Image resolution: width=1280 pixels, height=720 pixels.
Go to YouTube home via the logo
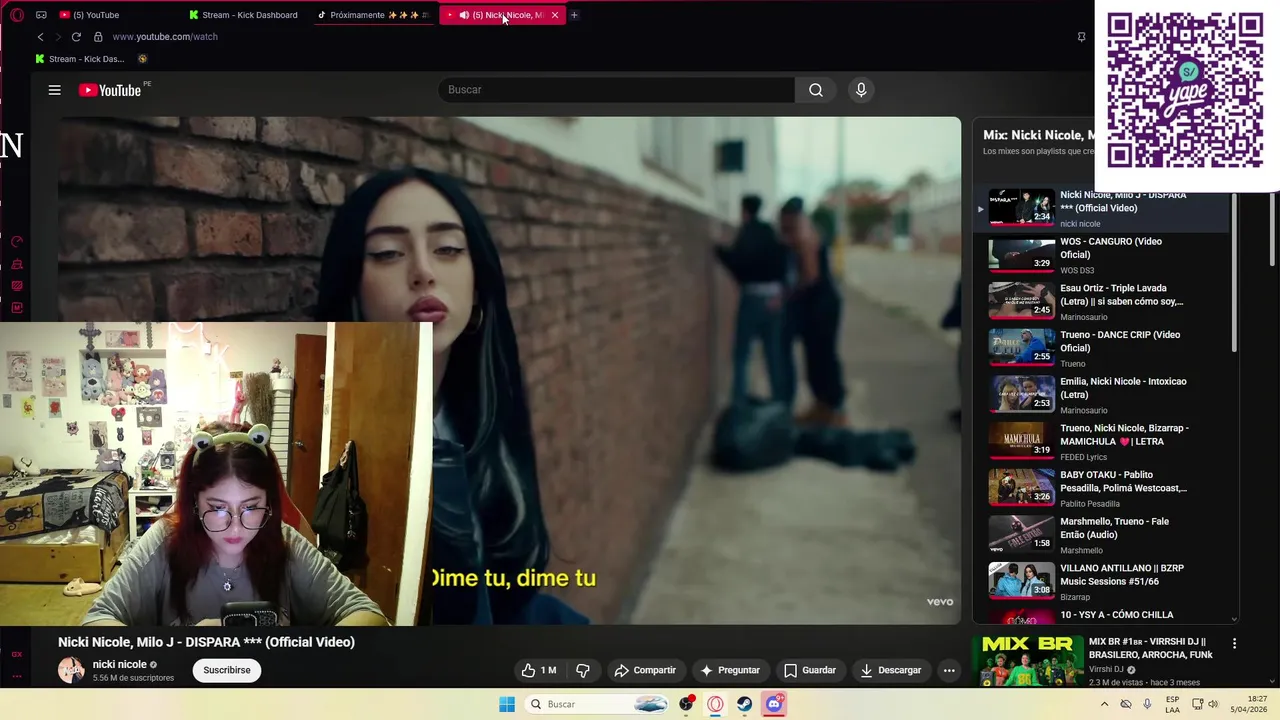tap(111, 90)
